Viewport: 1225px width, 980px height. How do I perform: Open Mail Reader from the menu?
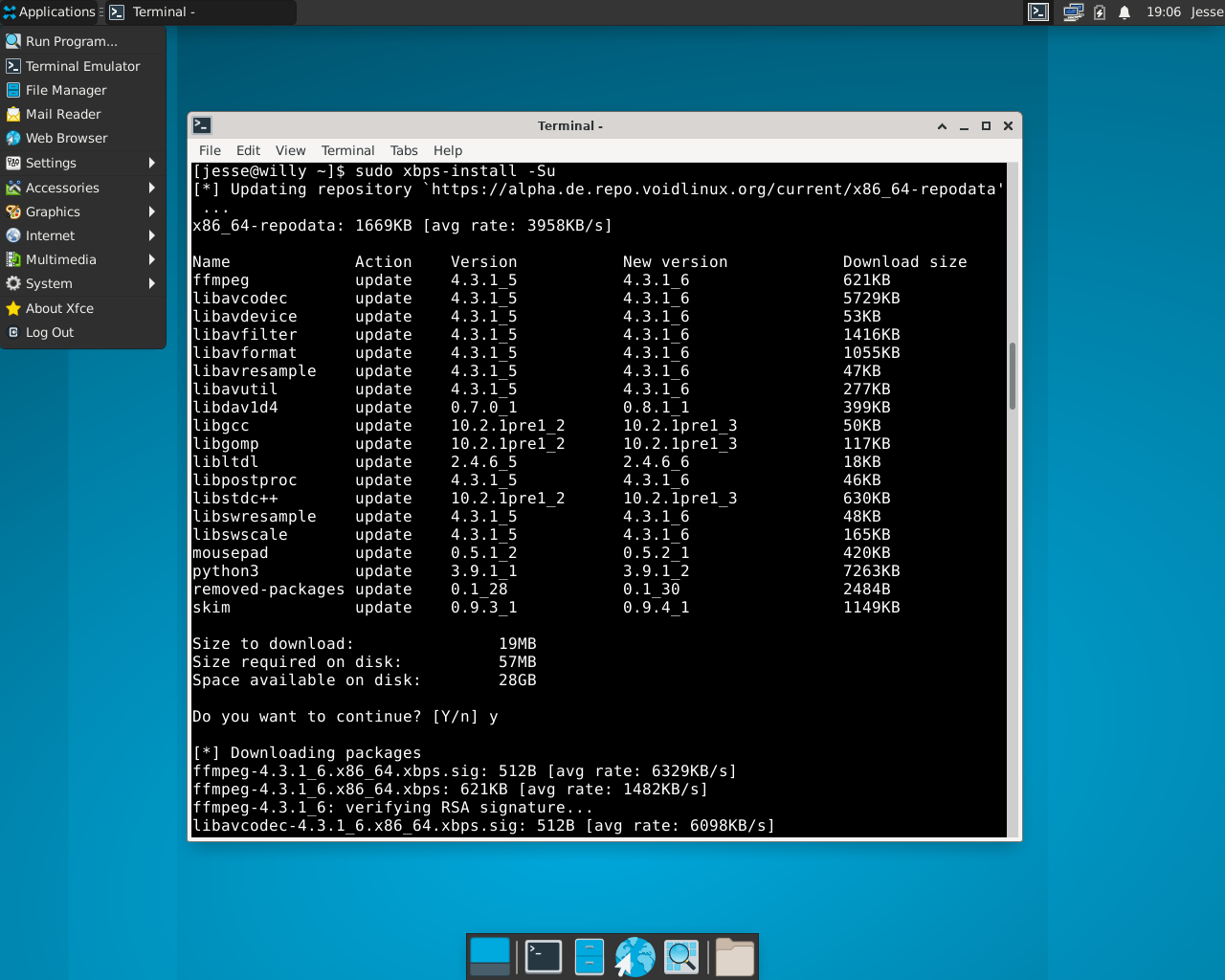pyautogui.click(x=83, y=114)
